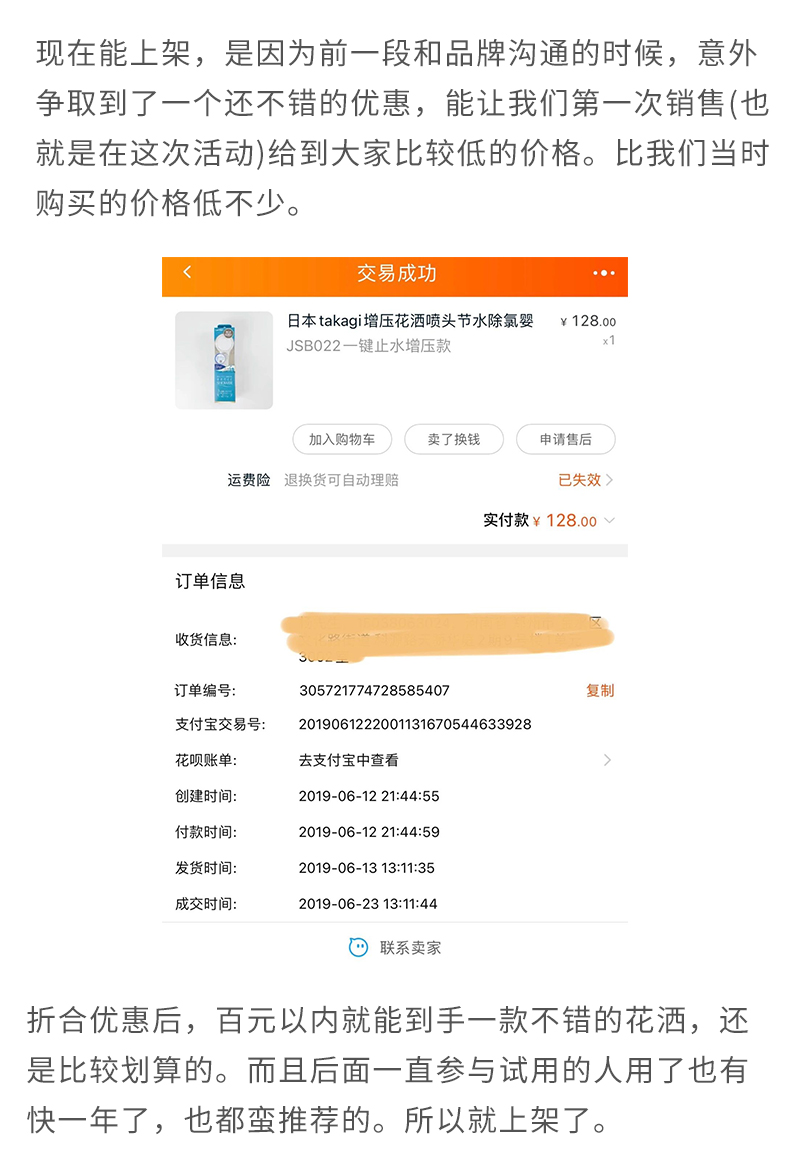The image size is (790, 1158).
Task: Tap the 卖了换钱 button
Action: point(454,439)
